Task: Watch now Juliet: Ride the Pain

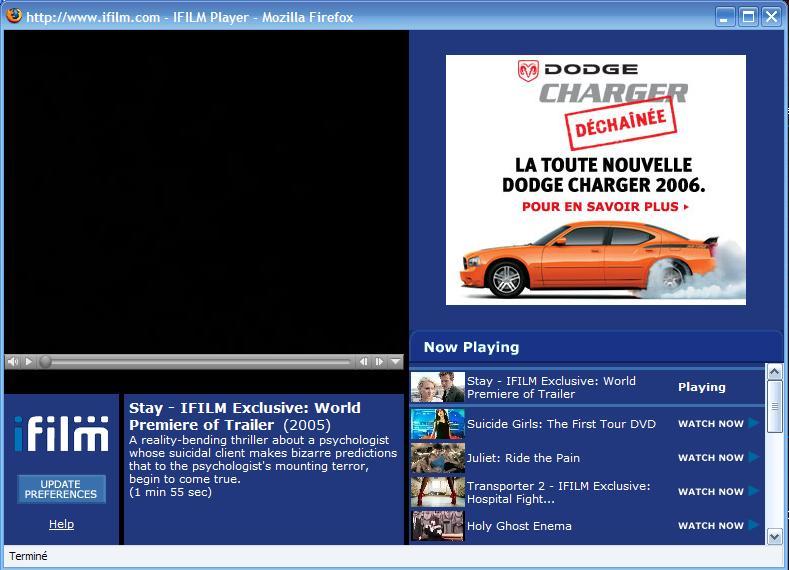Action: tap(718, 457)
